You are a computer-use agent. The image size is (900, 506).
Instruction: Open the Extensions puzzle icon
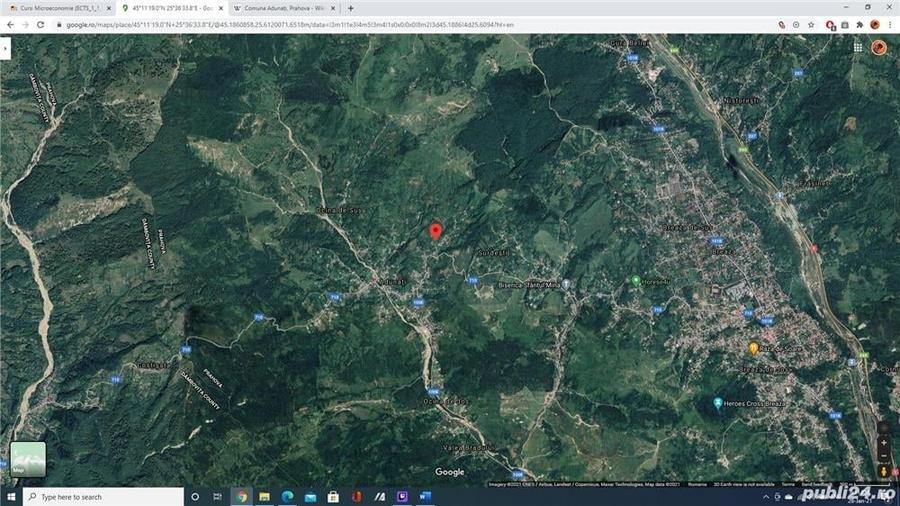point(859,25)
